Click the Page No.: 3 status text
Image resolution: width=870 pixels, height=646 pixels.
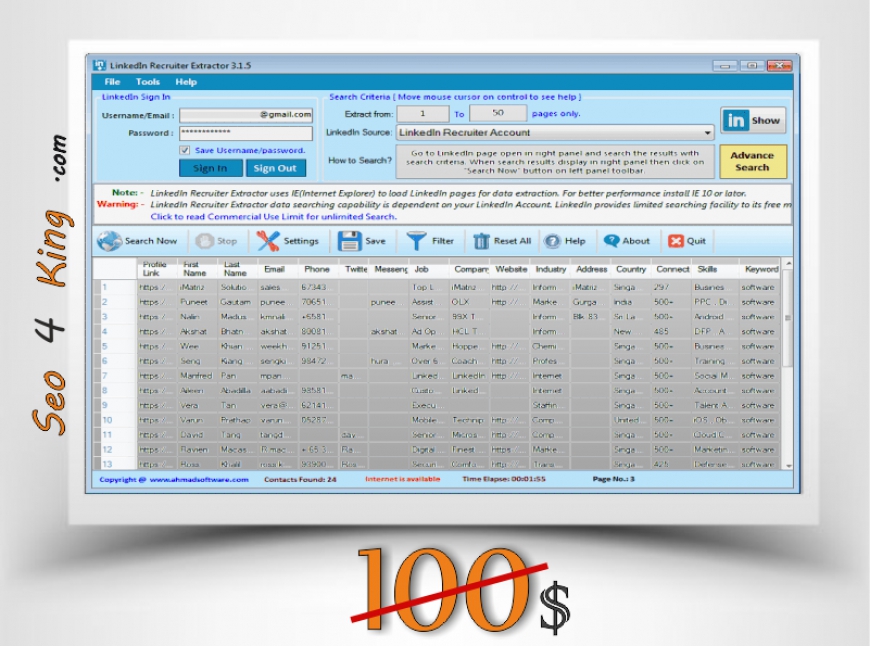point(614,479)
